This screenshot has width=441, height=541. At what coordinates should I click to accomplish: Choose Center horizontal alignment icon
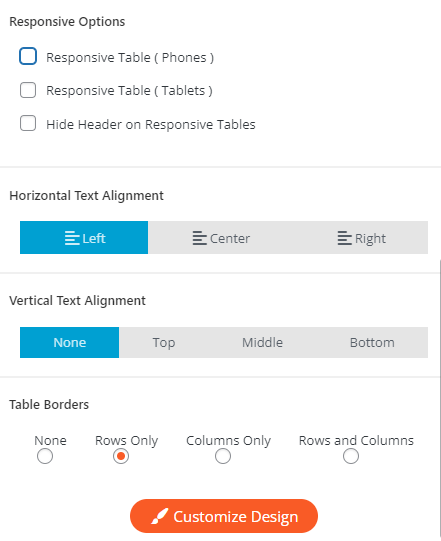point(200,238)
